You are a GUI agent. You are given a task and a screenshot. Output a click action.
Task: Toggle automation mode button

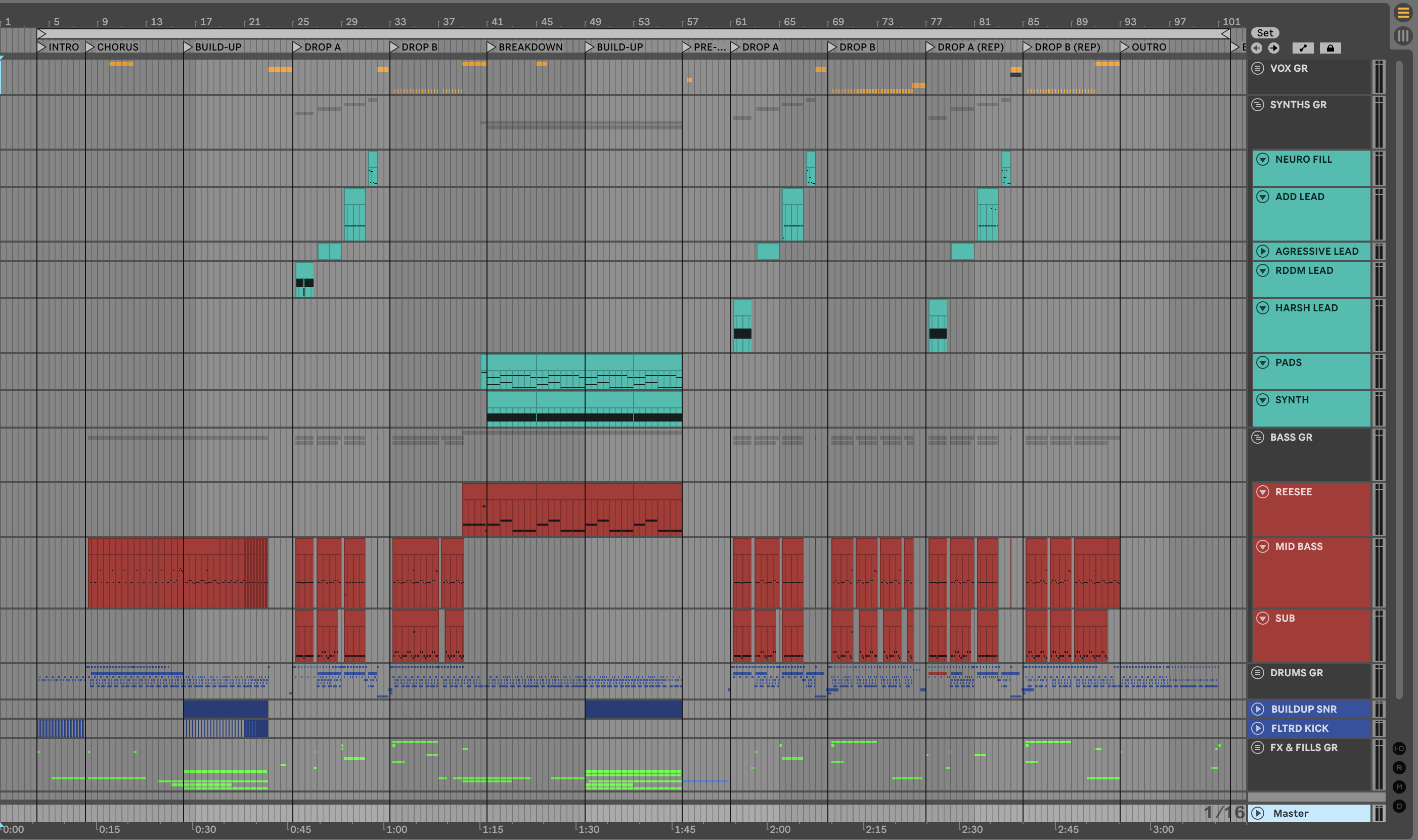coord(1303,48)
